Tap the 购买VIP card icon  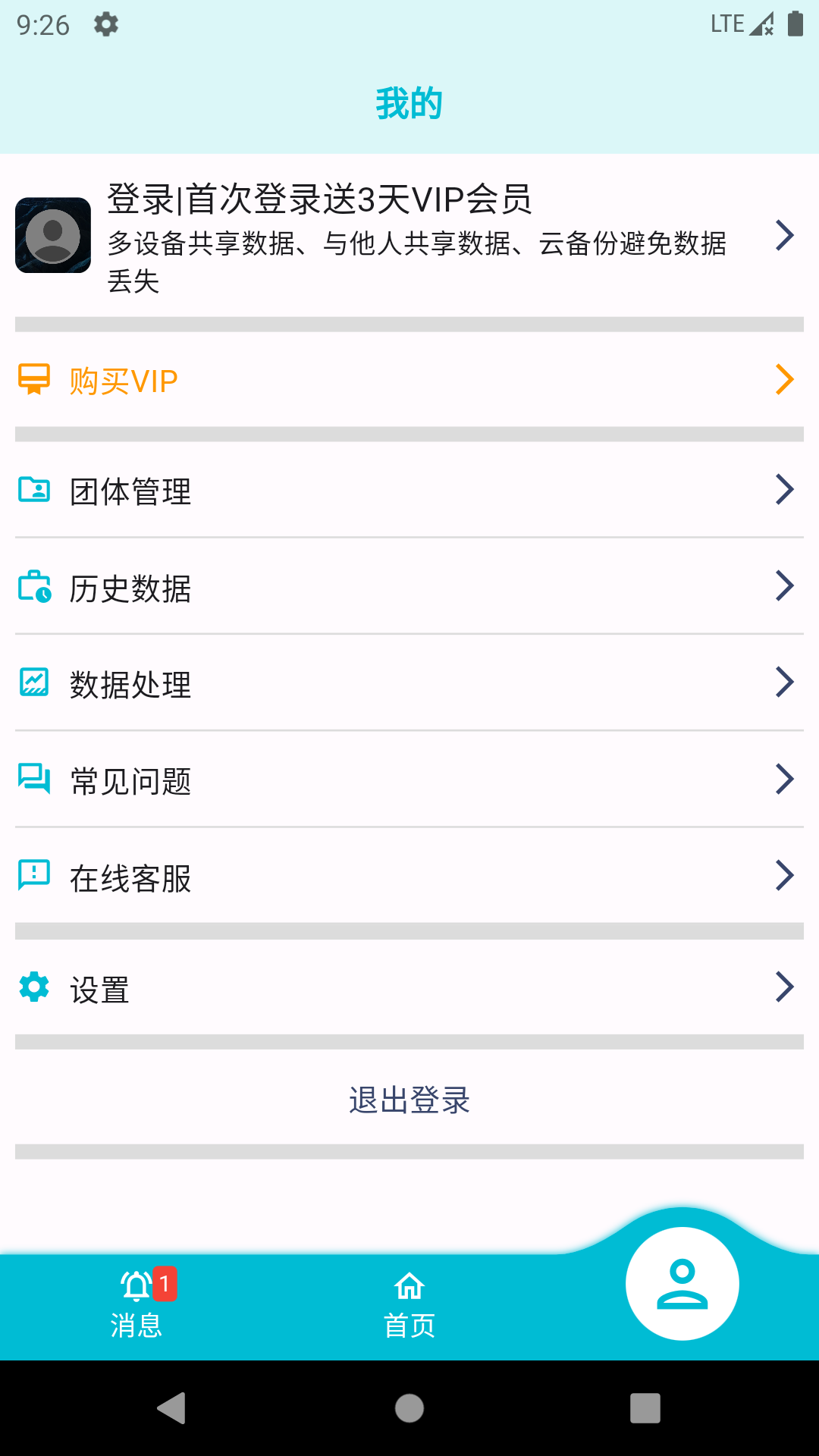[x=34, y=379]
